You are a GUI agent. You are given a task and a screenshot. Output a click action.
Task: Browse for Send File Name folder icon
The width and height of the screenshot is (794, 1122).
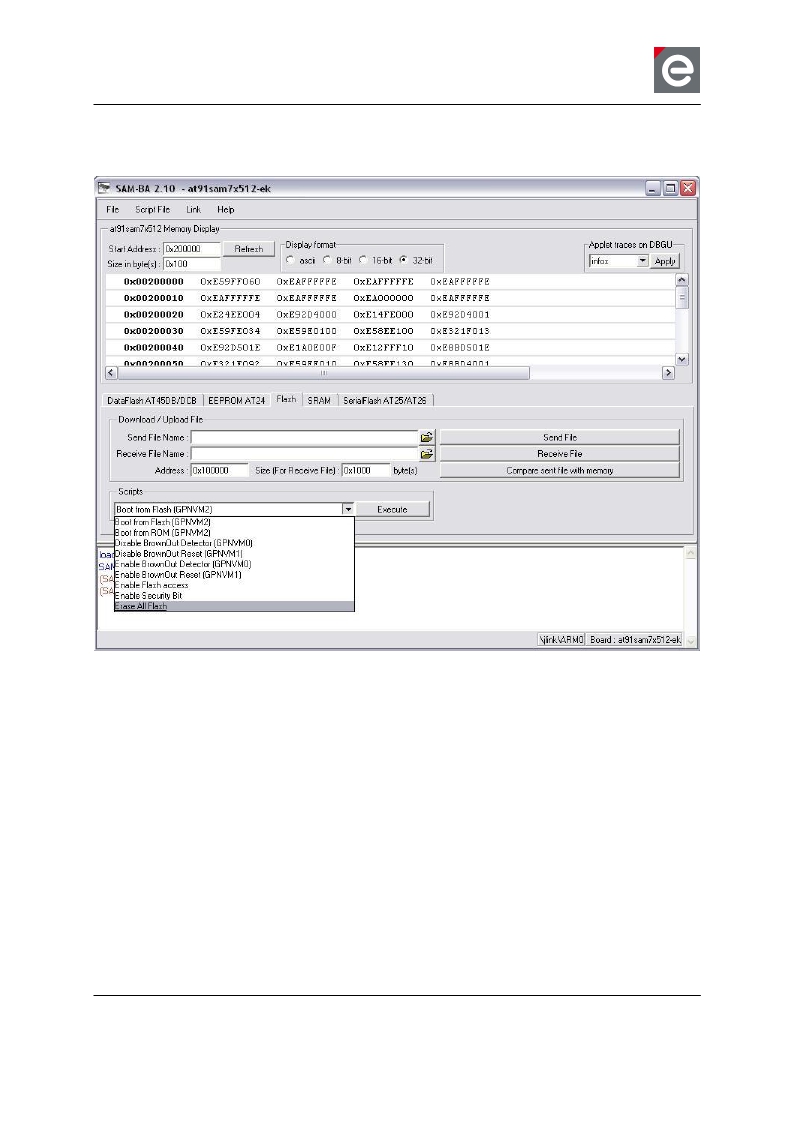point(427,437)
